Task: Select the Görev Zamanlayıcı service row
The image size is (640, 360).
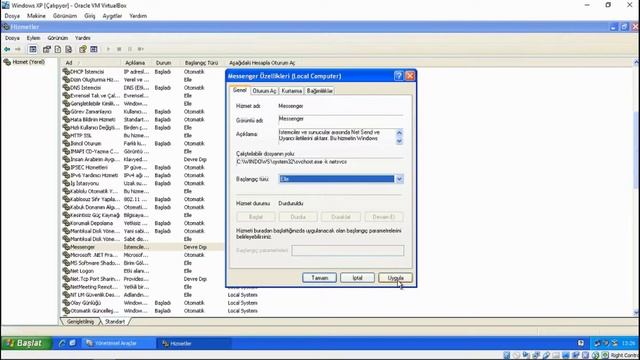Action: (142, 111)
